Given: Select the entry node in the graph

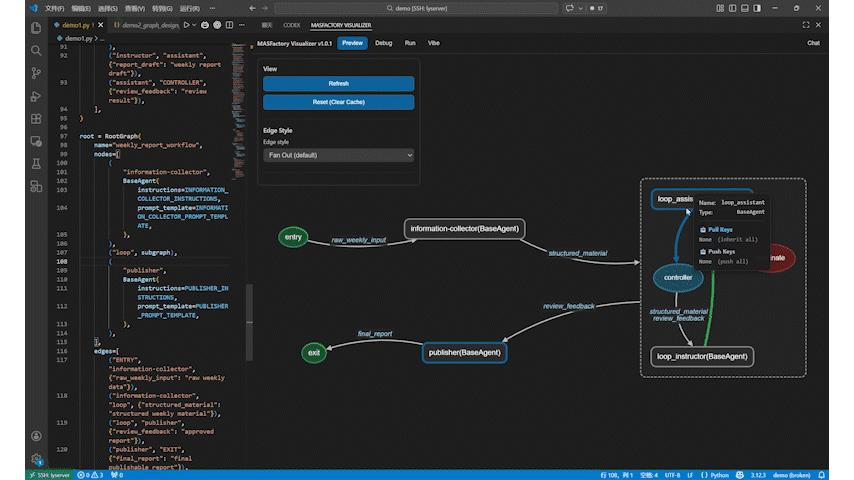Looking at the screenshot, I should pos(293,237).
